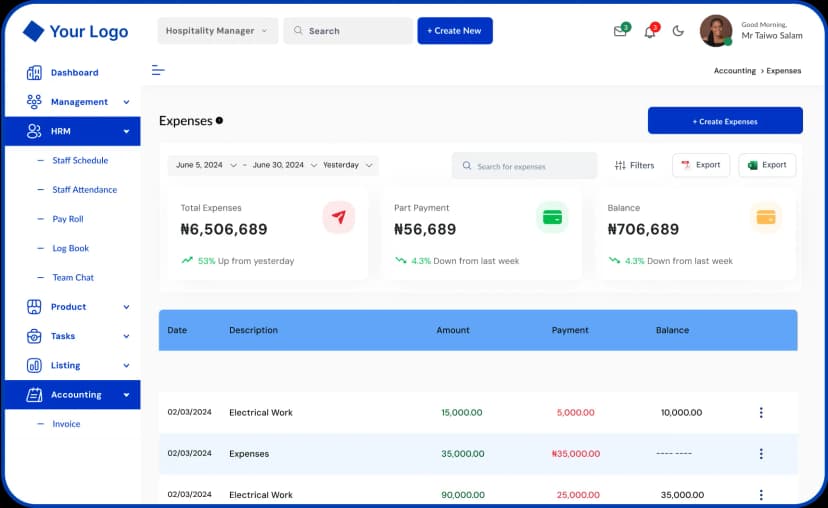Open row menu for 90,000.00 Electrical Work
The image size is (828, 508).
pos(761,495)
